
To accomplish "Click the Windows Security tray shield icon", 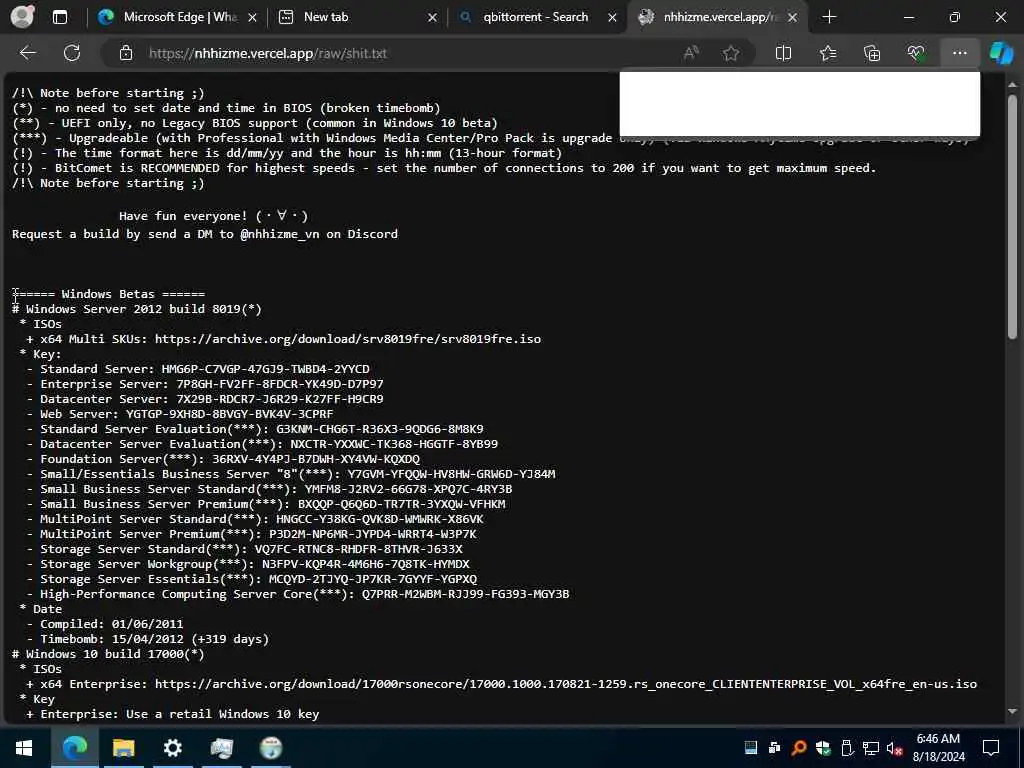I will point(823,748).
